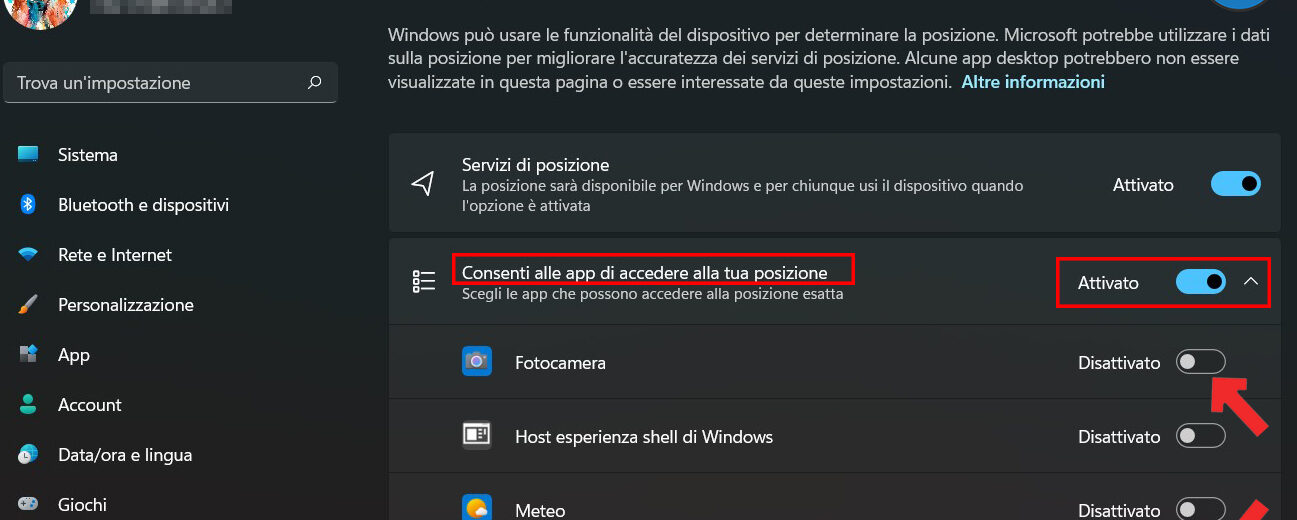Open the Account settings section

89,405
